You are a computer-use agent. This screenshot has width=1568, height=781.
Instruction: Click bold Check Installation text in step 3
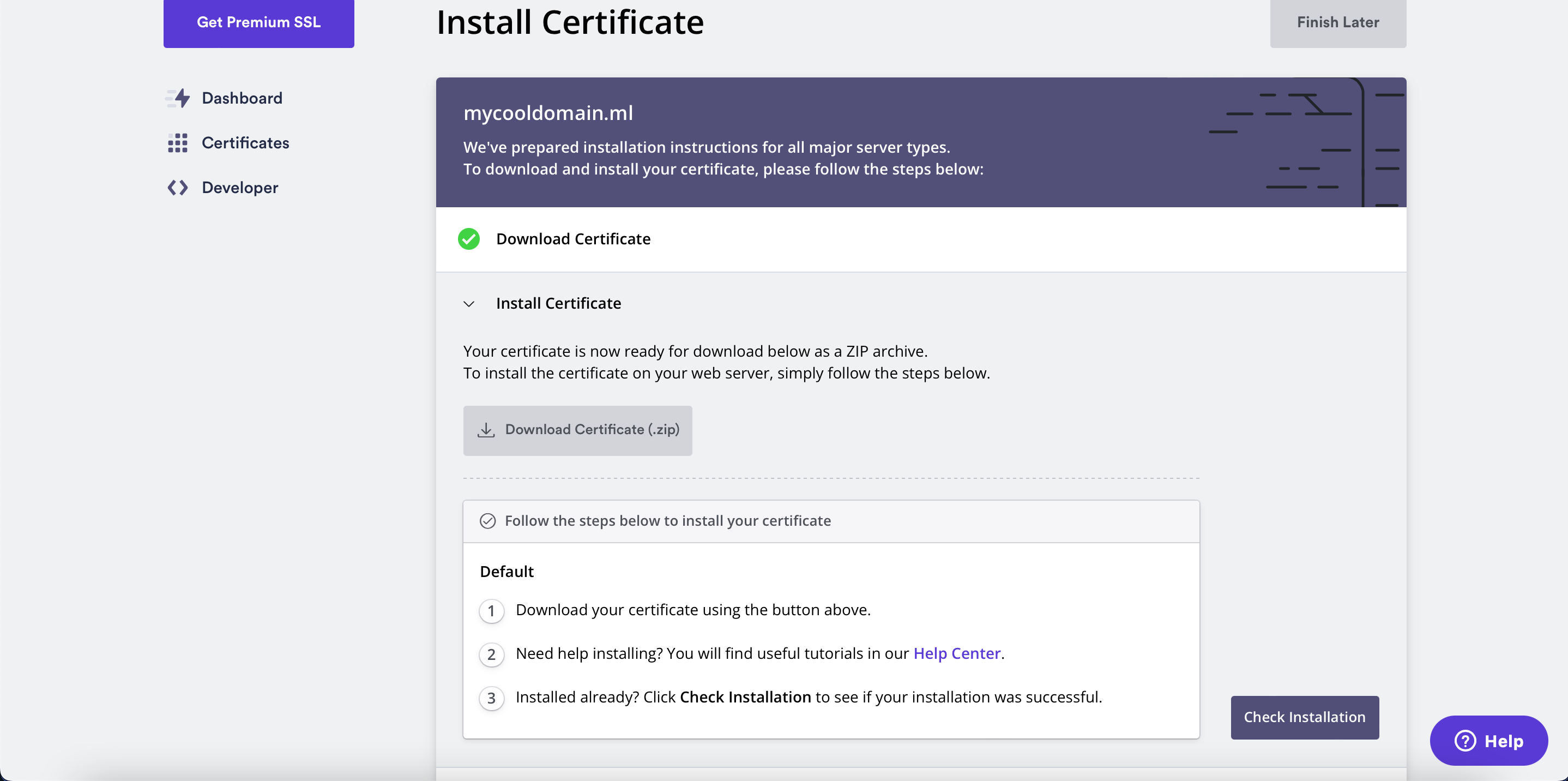pyautogui.click(x=745, y=697)
